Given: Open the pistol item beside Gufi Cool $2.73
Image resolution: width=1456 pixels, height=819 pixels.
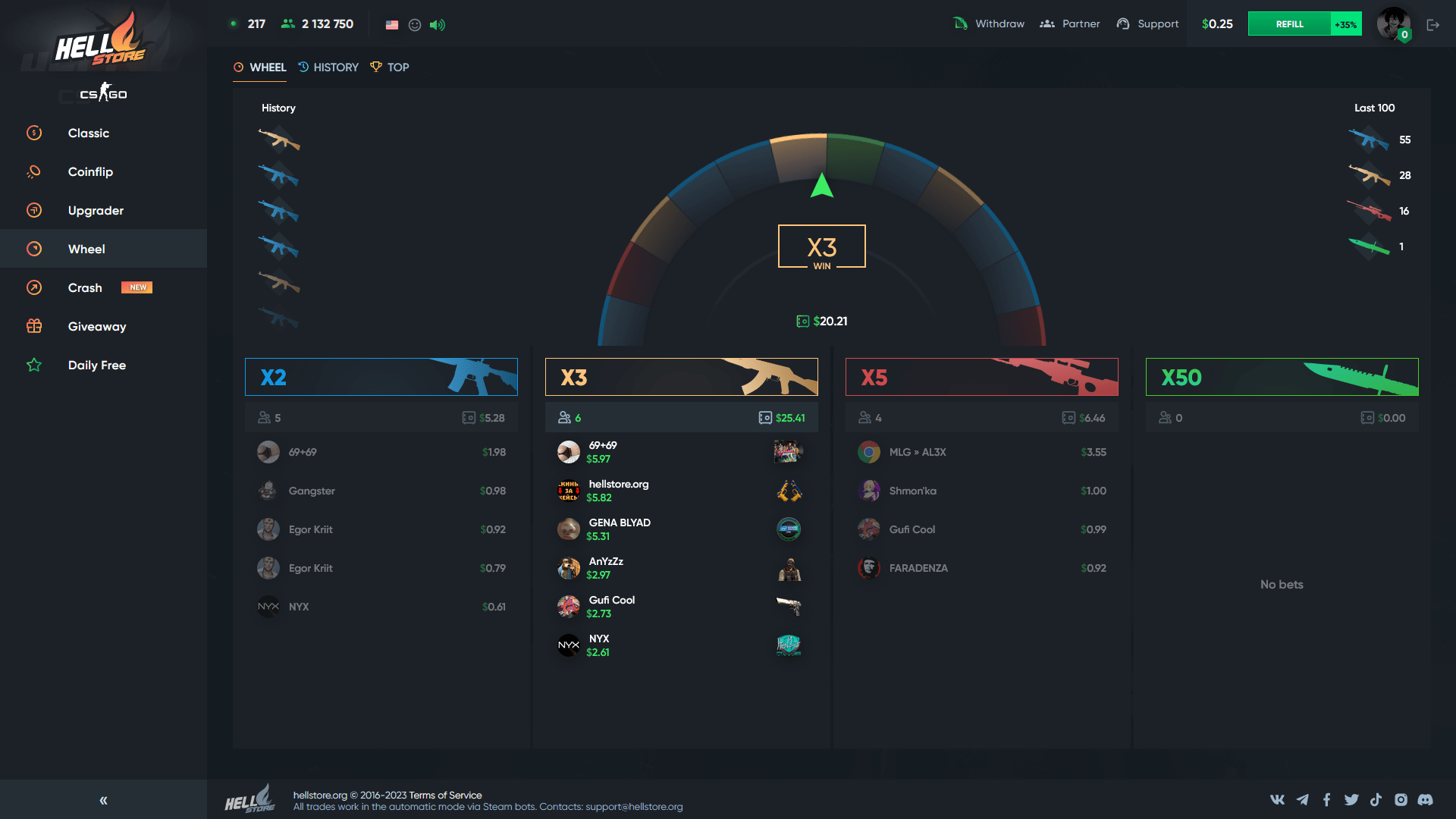Looking at the screenshot, I should (x=789, y=607).
